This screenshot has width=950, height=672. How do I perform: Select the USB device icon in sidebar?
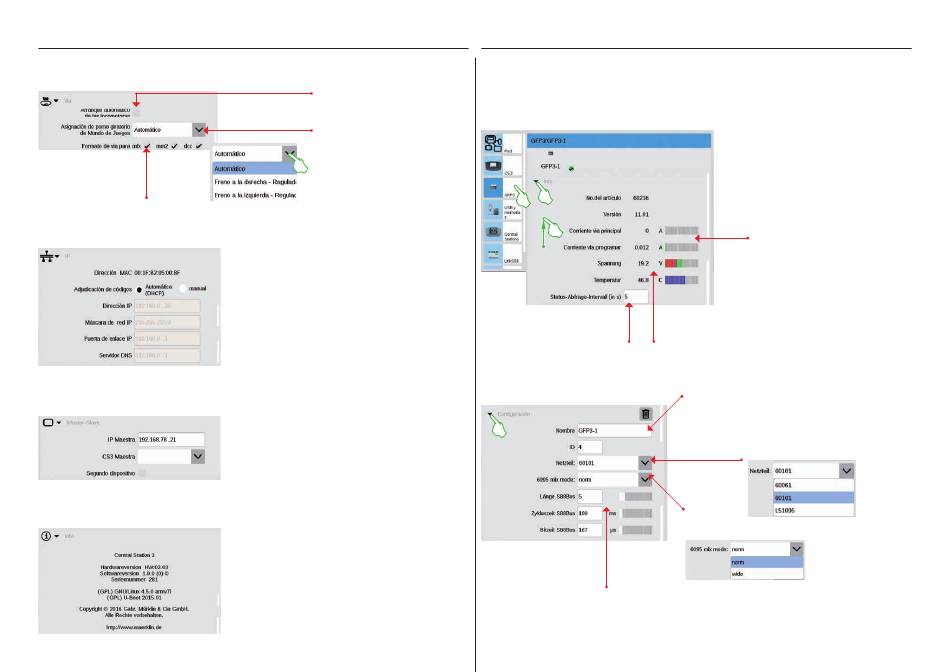point(493,210)
